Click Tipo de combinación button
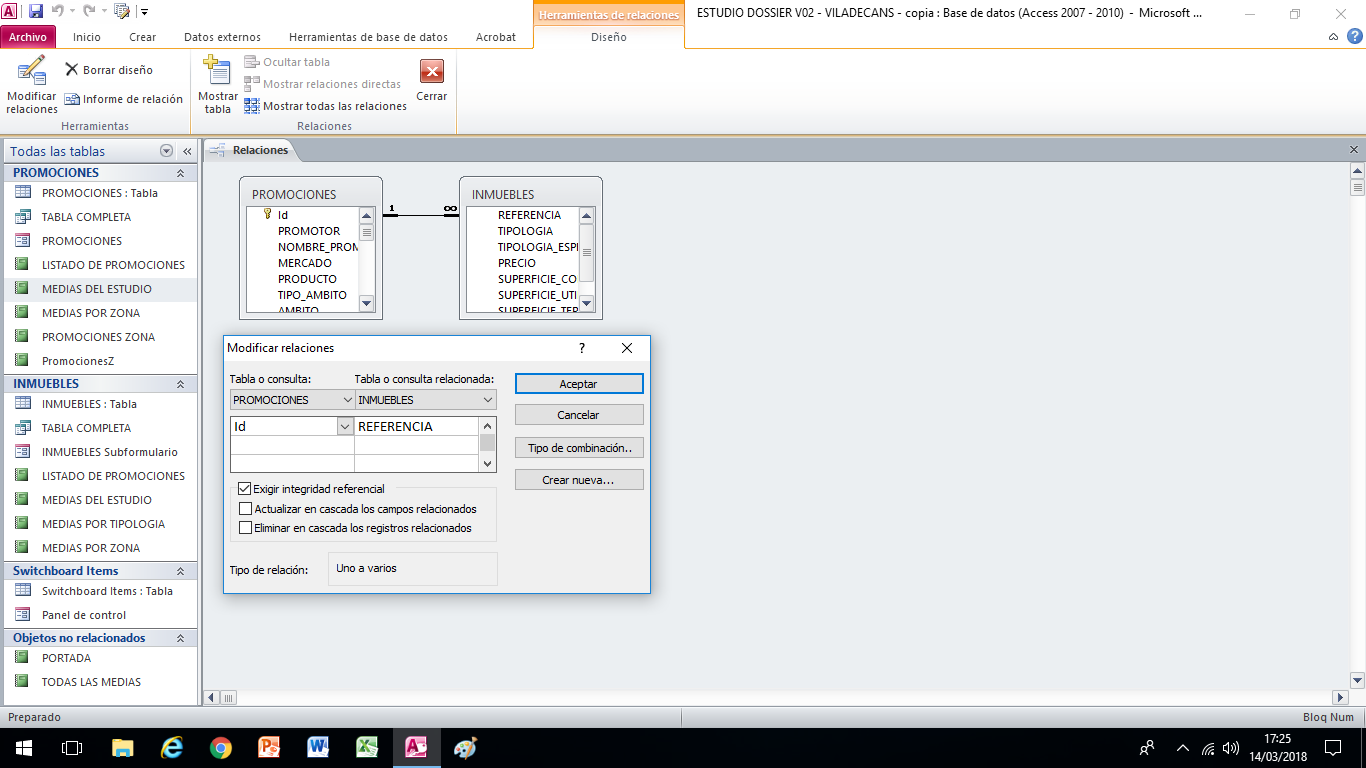 pos(579,448)
